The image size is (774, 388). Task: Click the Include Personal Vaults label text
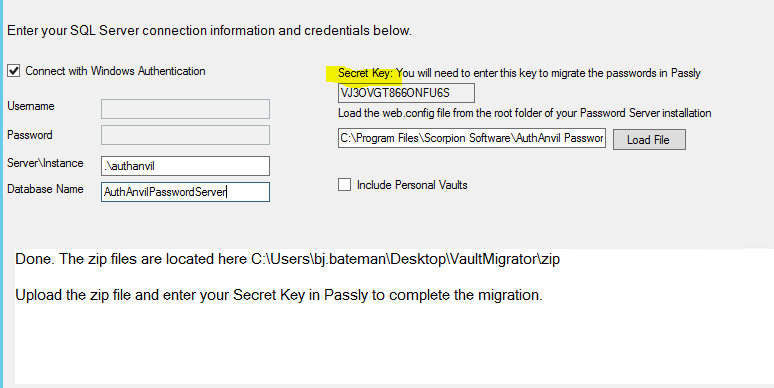(x=412, y=185)
